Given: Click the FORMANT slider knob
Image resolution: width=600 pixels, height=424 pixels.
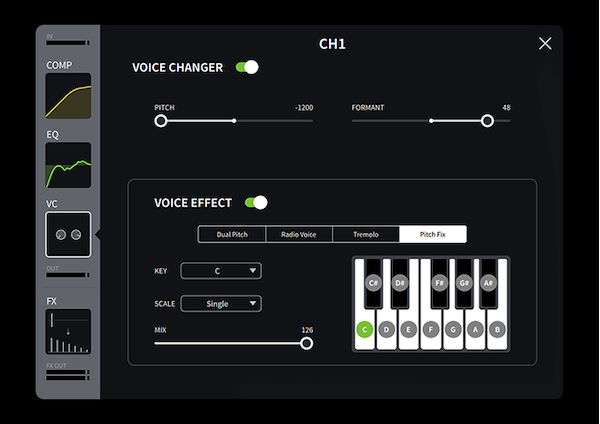Looking at the screenshot, I should click(x=487, y=121).
